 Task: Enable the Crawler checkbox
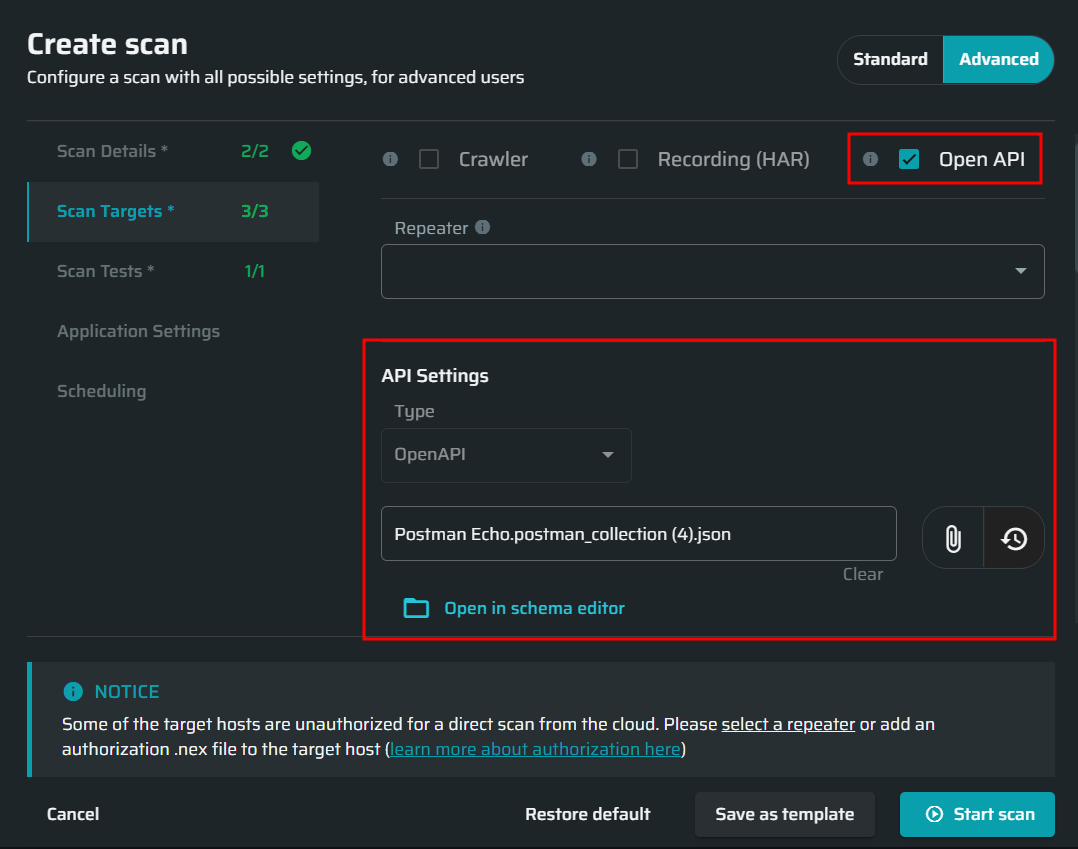click(429, 159)
